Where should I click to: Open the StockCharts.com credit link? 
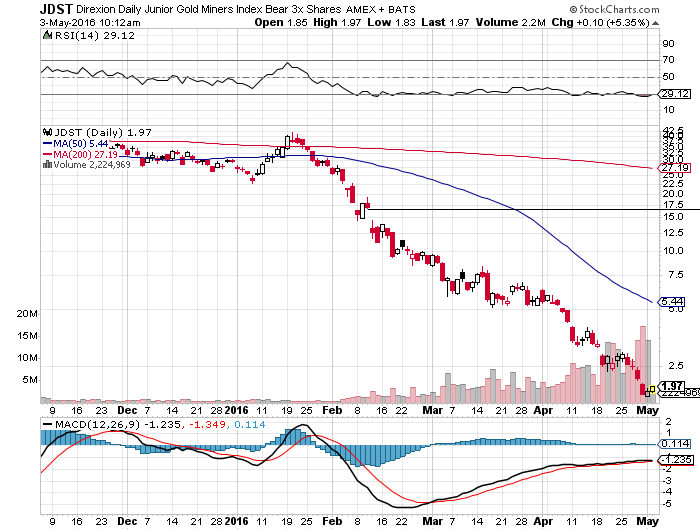pos(614,9)
